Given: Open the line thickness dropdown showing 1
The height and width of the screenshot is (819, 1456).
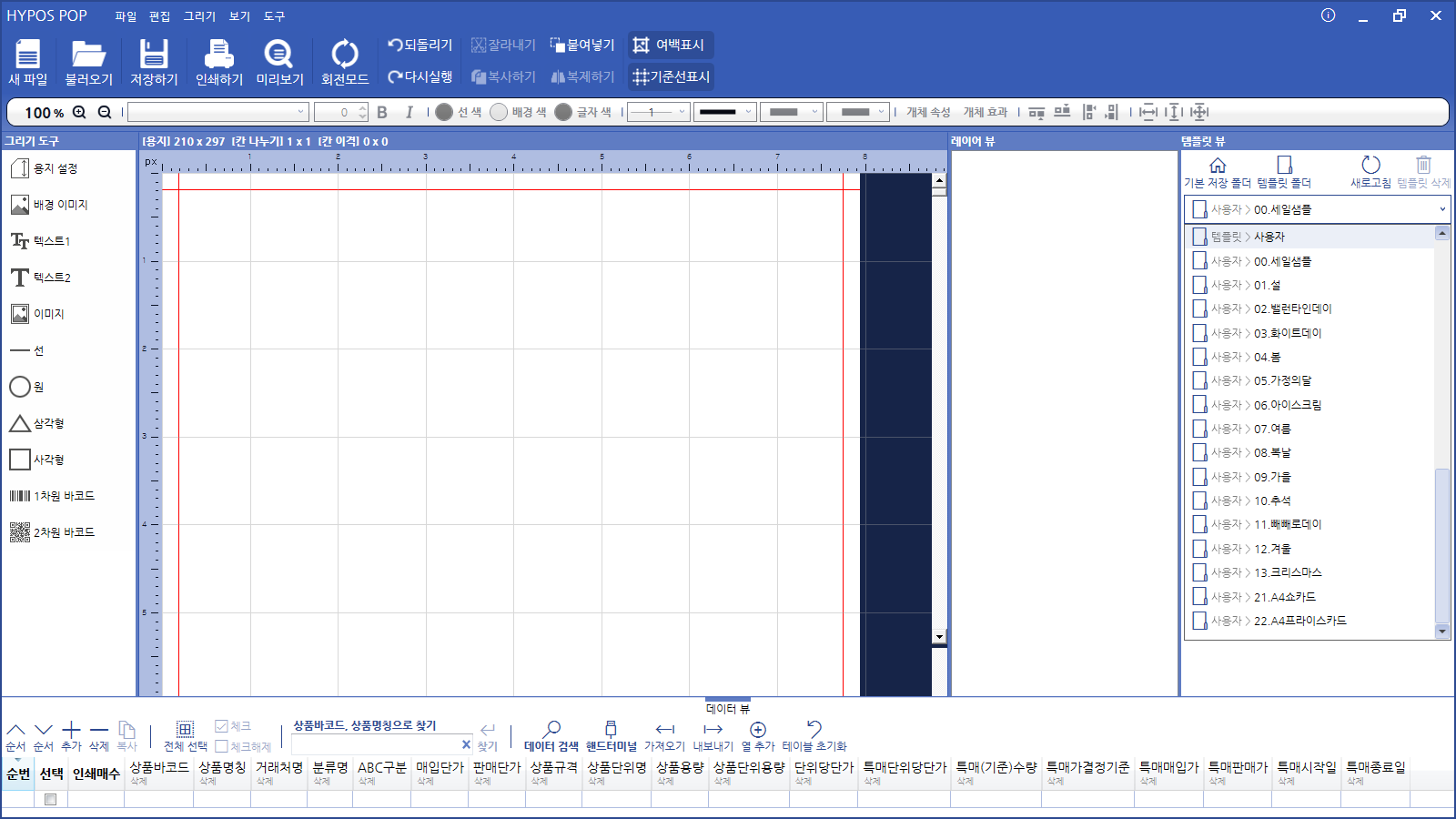Looking at the screenshot, I should click(657, 112).
